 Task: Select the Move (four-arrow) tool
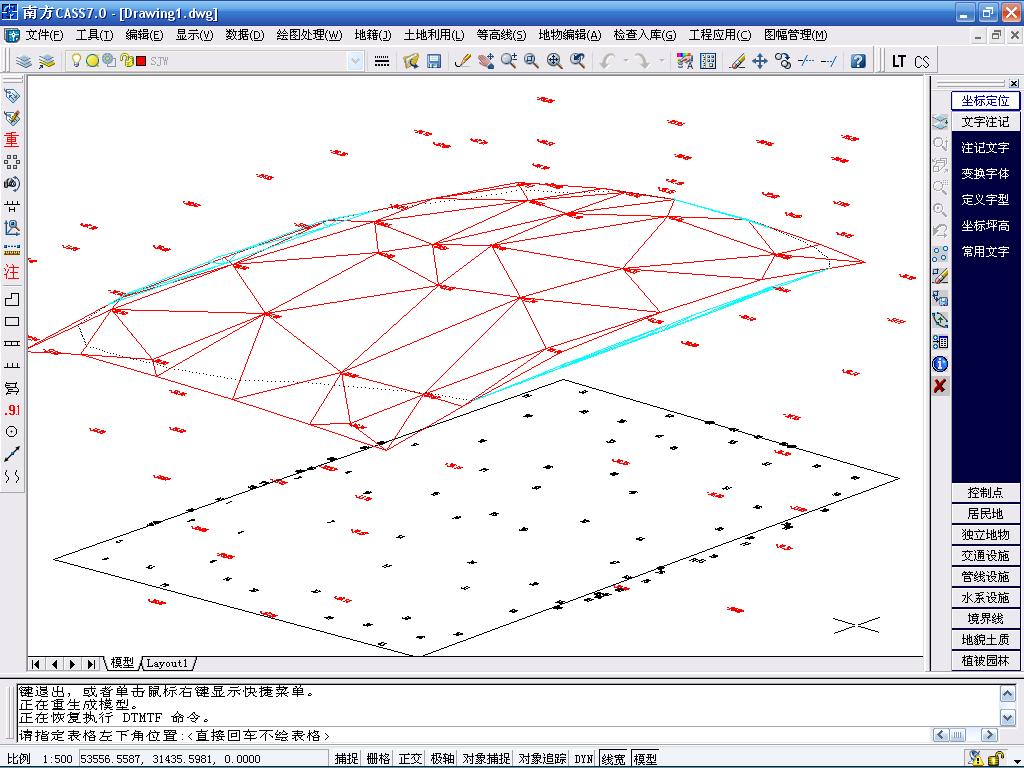760,61
